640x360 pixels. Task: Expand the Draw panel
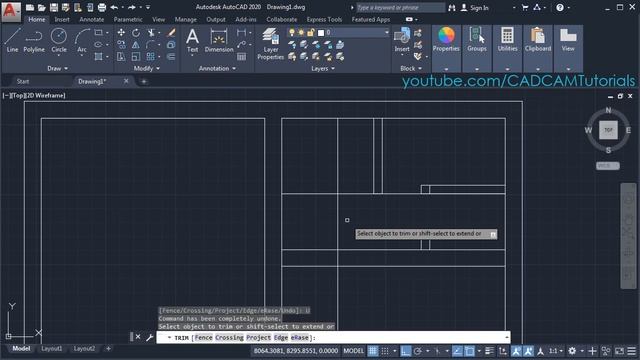tap(57, 69)
